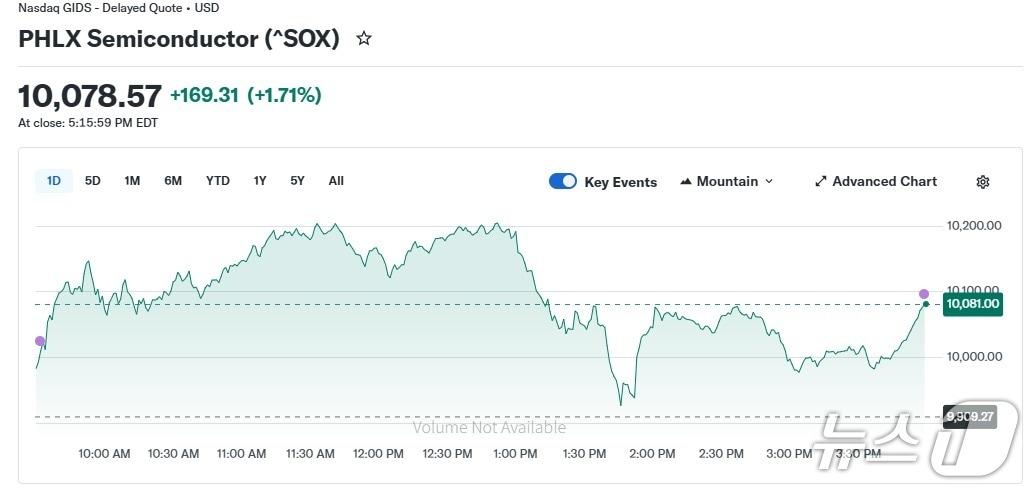
Task: Switch to the 5D time range
Action: (x=93, y=181)
